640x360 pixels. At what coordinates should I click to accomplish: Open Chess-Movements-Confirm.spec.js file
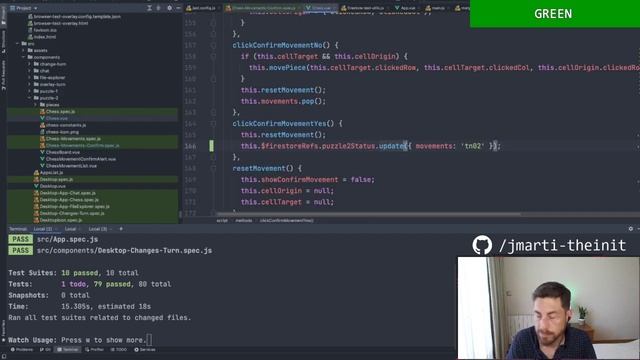80,145
